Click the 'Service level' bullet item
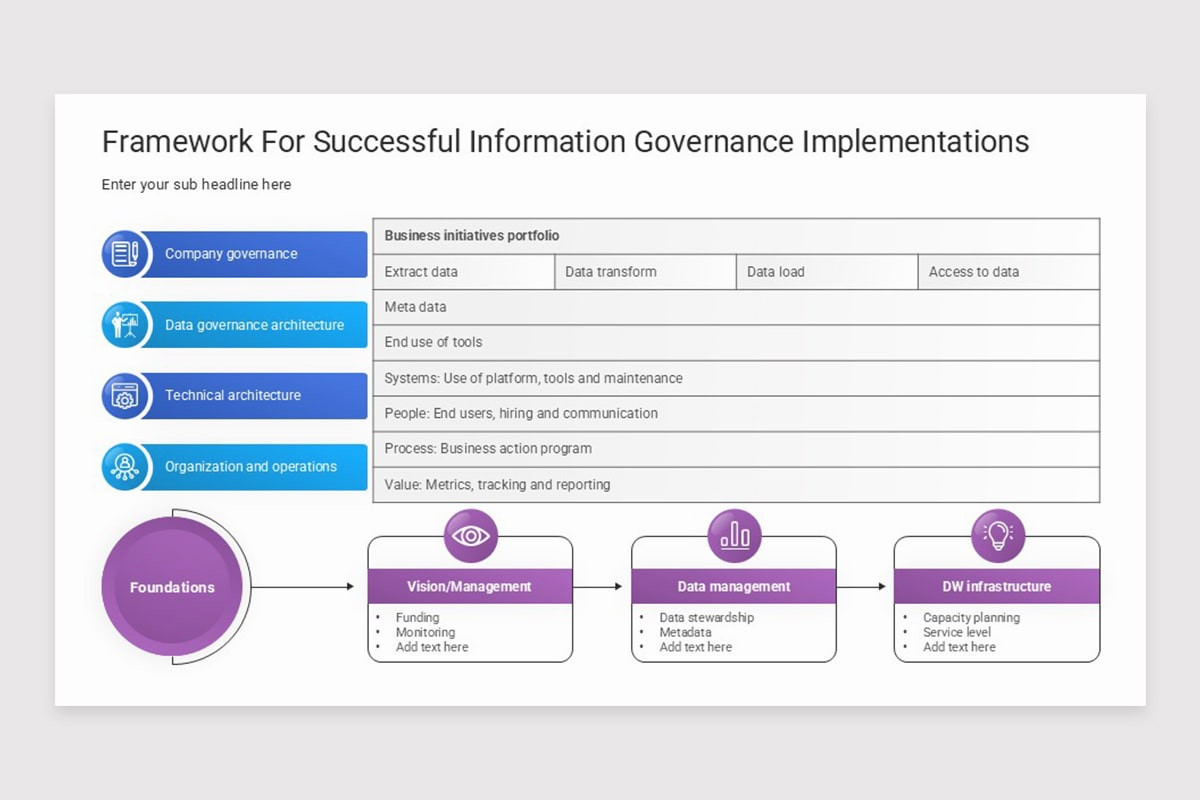The width and height of the screenshot is (1200, 800). click(957, 632)
